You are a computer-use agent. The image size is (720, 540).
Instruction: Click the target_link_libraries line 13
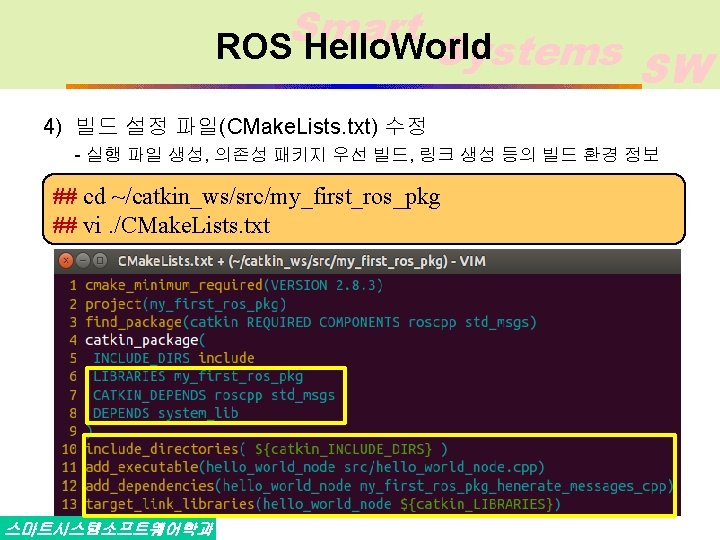point(323,504)
